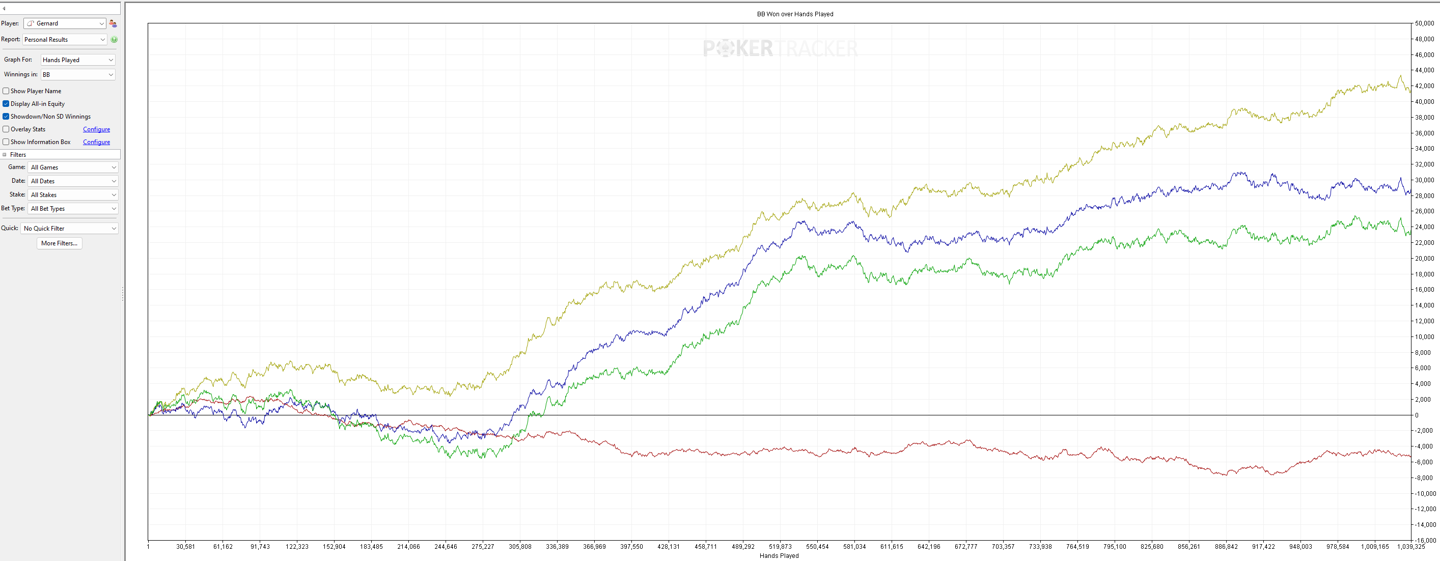Enable the Show Player Name checkbox
Viewport: 1440px width, 561px height.
[6, 91]
